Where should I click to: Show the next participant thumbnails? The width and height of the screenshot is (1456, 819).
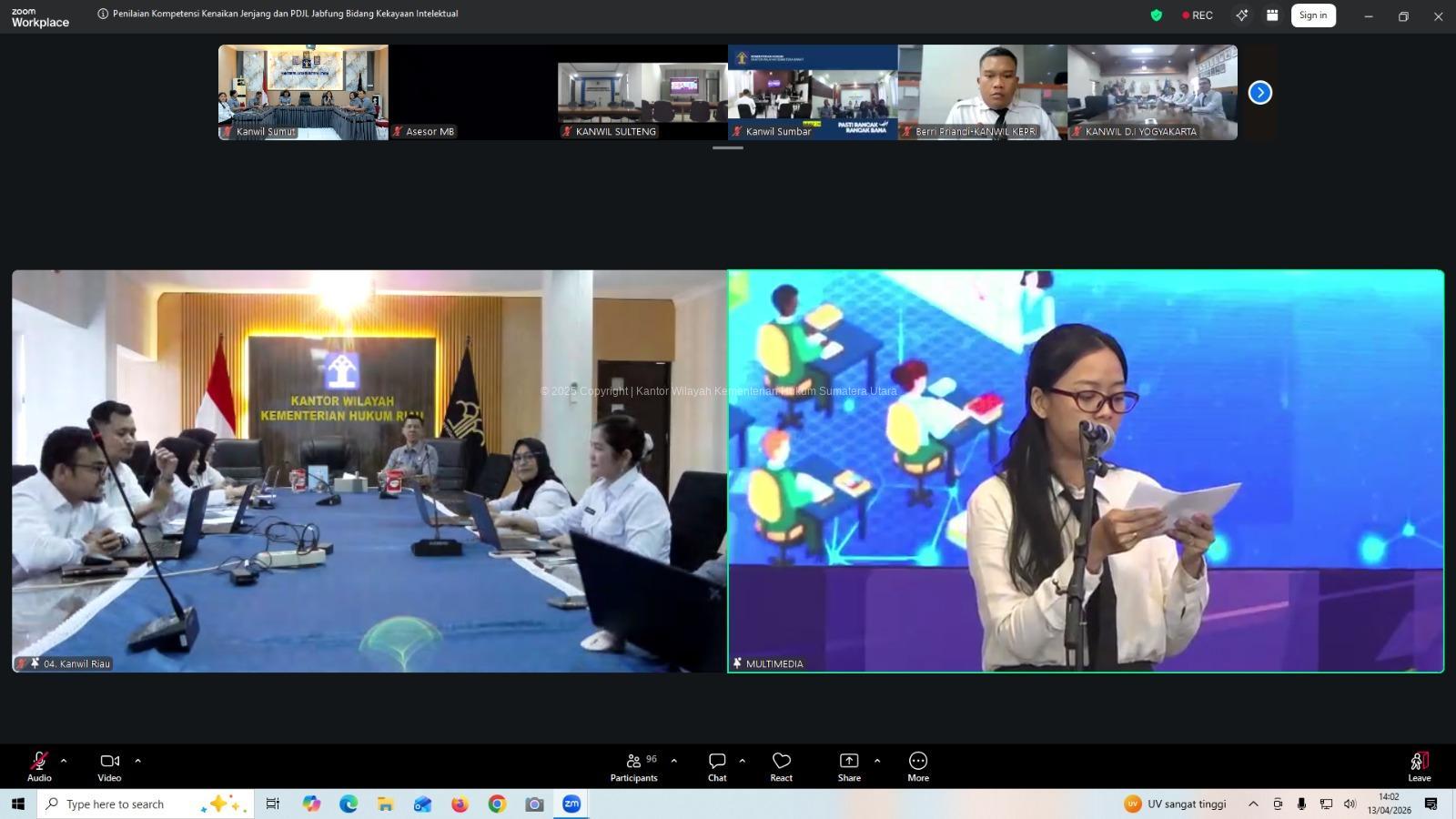pos(1259,93)
